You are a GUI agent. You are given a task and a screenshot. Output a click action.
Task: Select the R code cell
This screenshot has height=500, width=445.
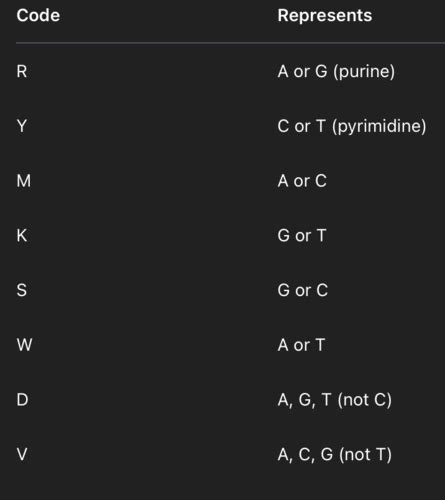22,71
